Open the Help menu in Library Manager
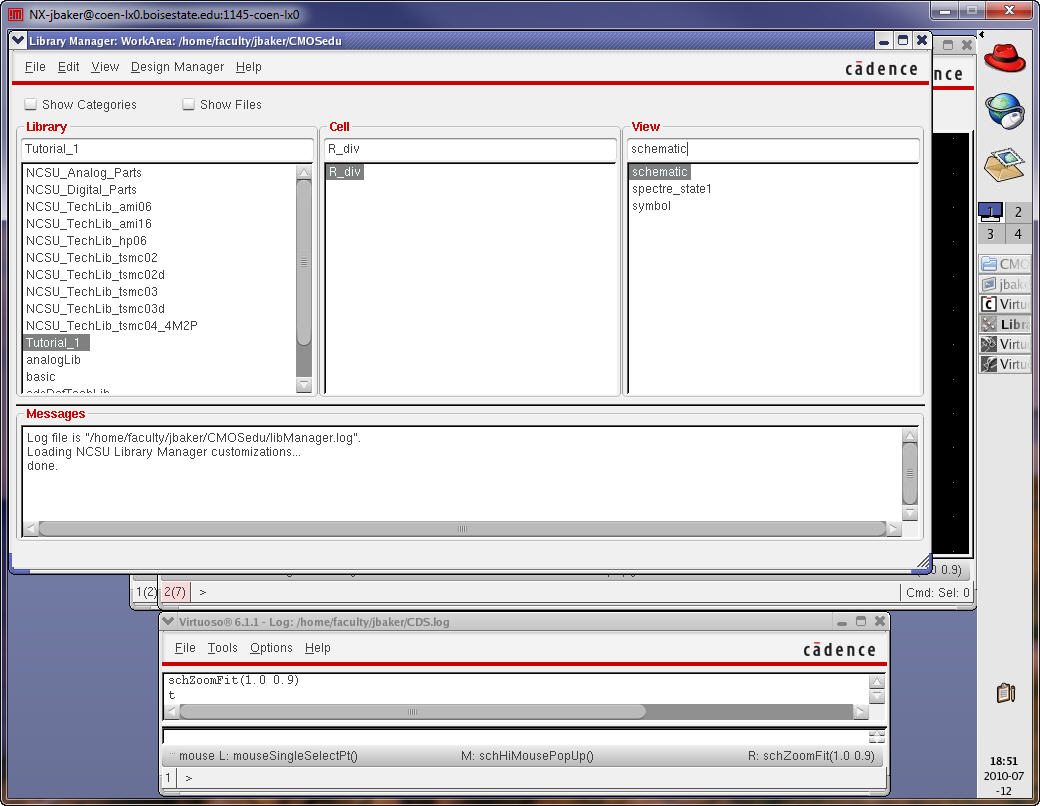Image resolution: width=1040 pixels, height=806 pixels. click(x=249, y=67)
